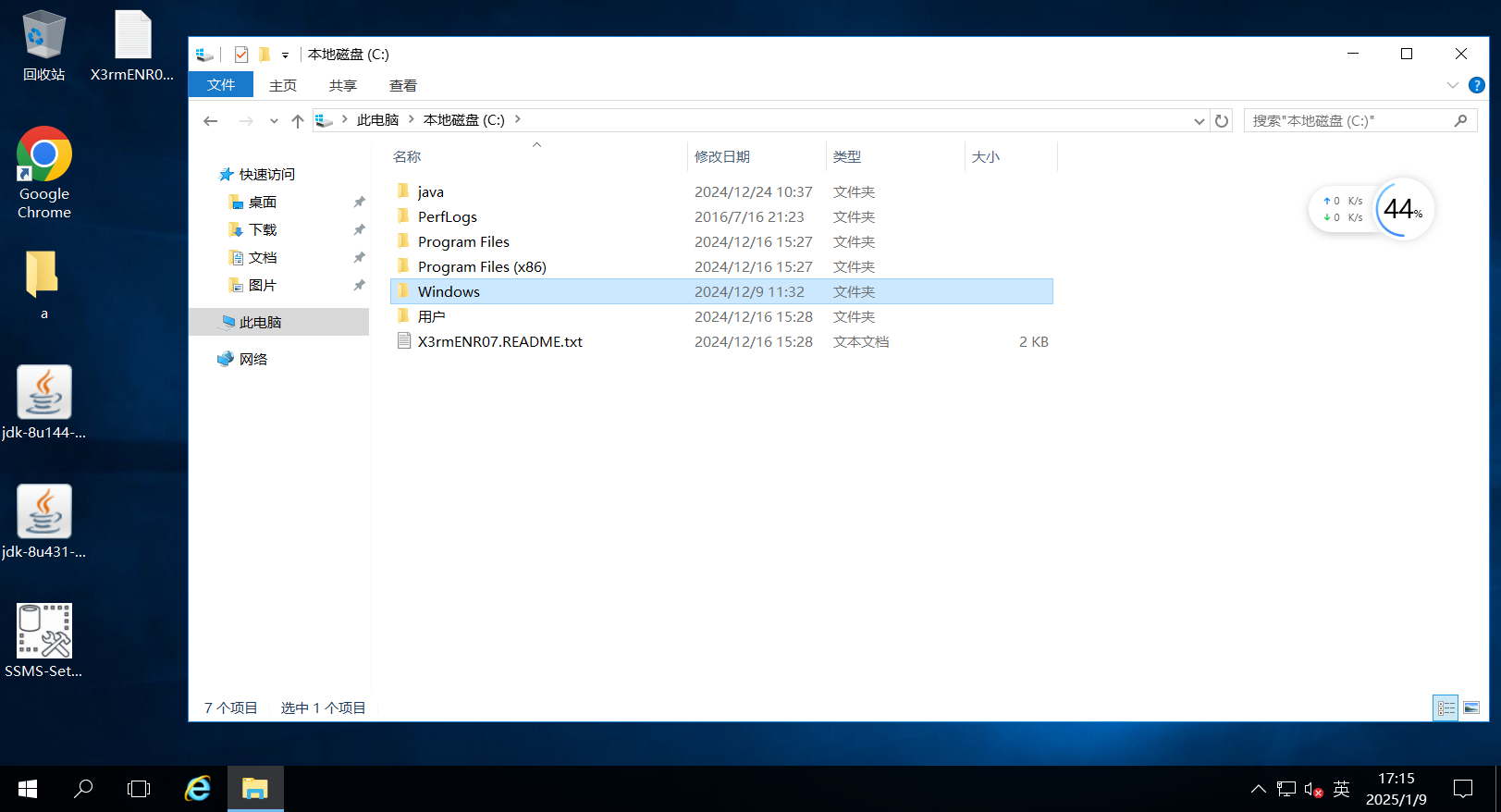The width and height of the screenshot is (1501, 812).
Task: Select the SSMS-Setup installer icon
Action: coord(43,641)
